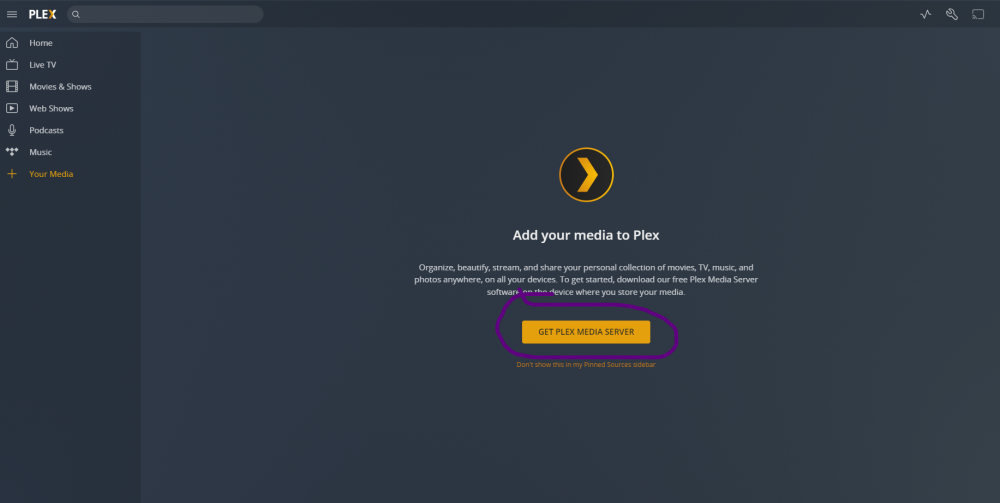Open Movies & Shows section
The width and height of the screenshot is (1000, 503).
[61, 86]
